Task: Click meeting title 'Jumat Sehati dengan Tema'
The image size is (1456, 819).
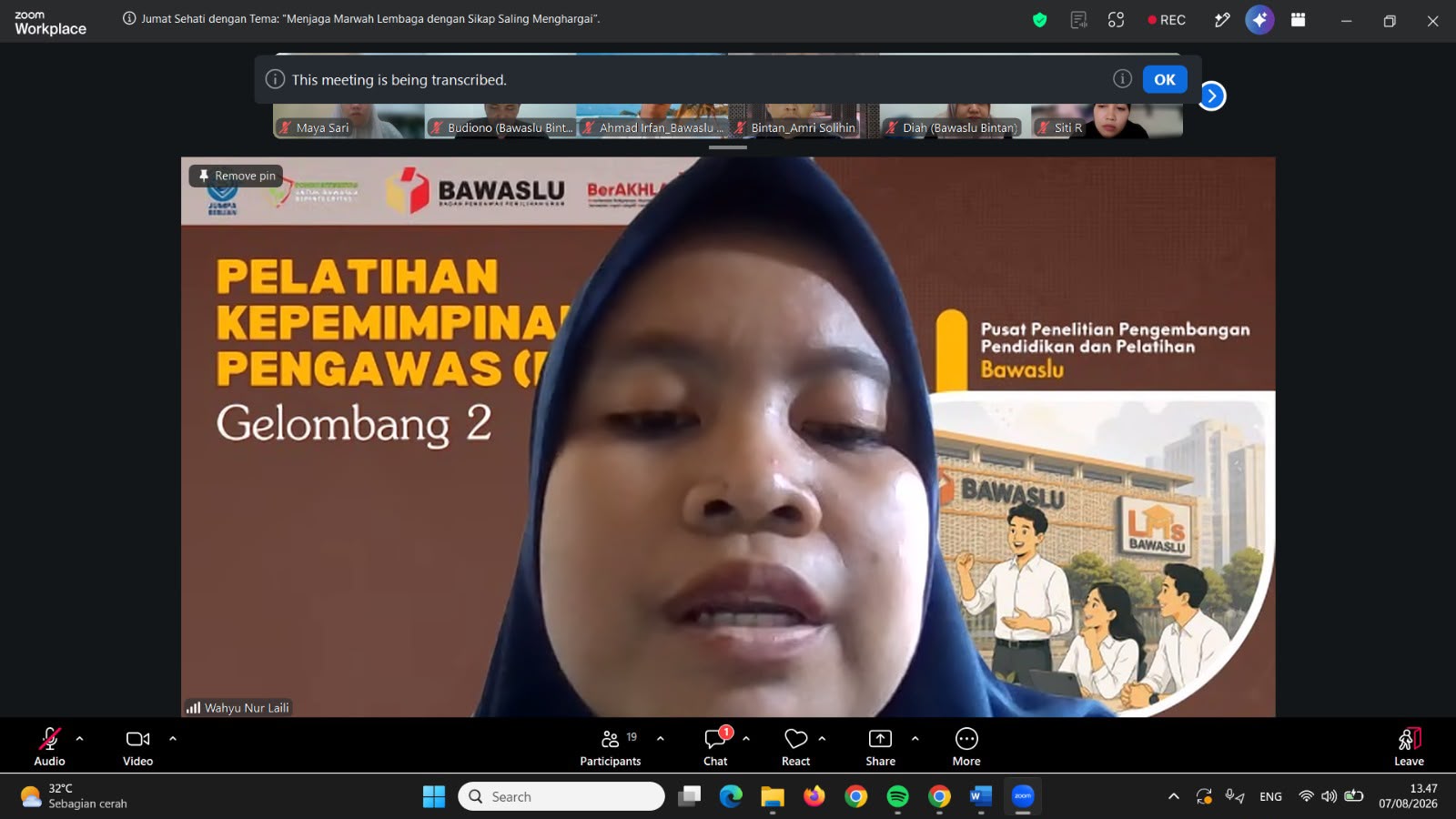Action: [x=370, y=18]
